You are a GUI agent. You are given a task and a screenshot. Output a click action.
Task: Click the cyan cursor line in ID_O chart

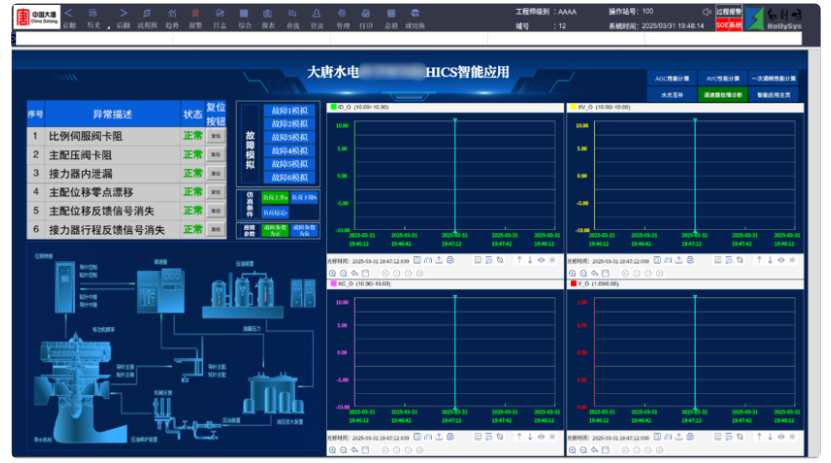(x=455, y=175)
